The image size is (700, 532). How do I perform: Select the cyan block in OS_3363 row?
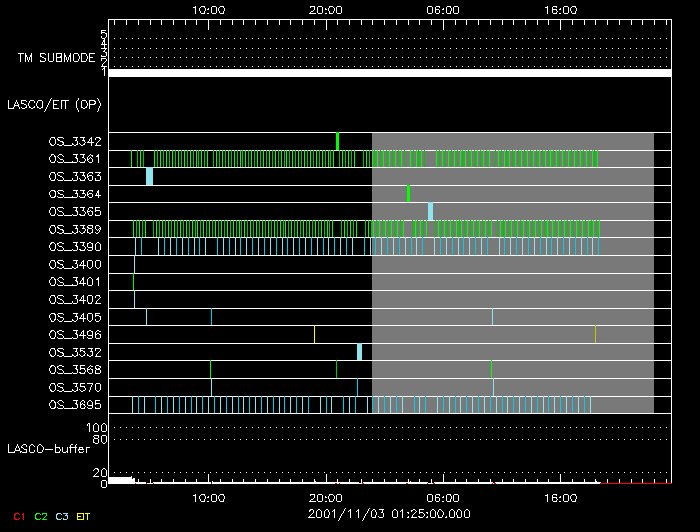pyautogui.click(x=149, y=176)
